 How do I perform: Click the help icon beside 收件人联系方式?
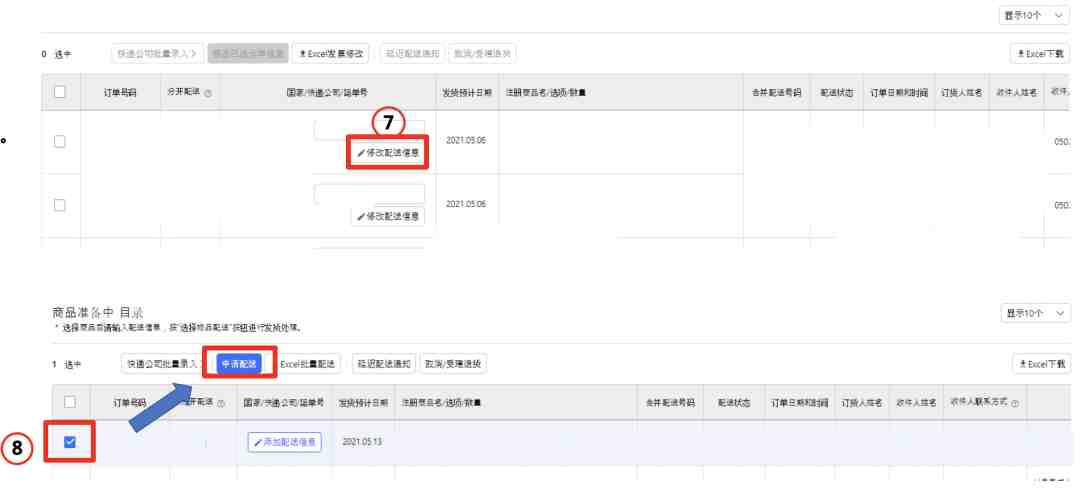(x=1015, y=403)
